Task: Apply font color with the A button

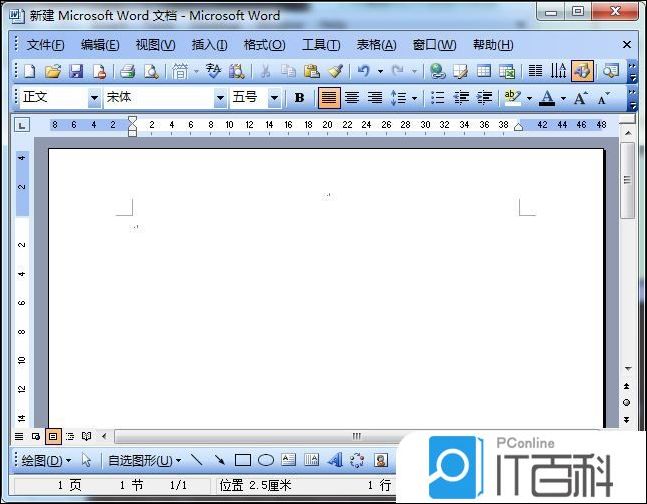Action: tap(547, 97)
